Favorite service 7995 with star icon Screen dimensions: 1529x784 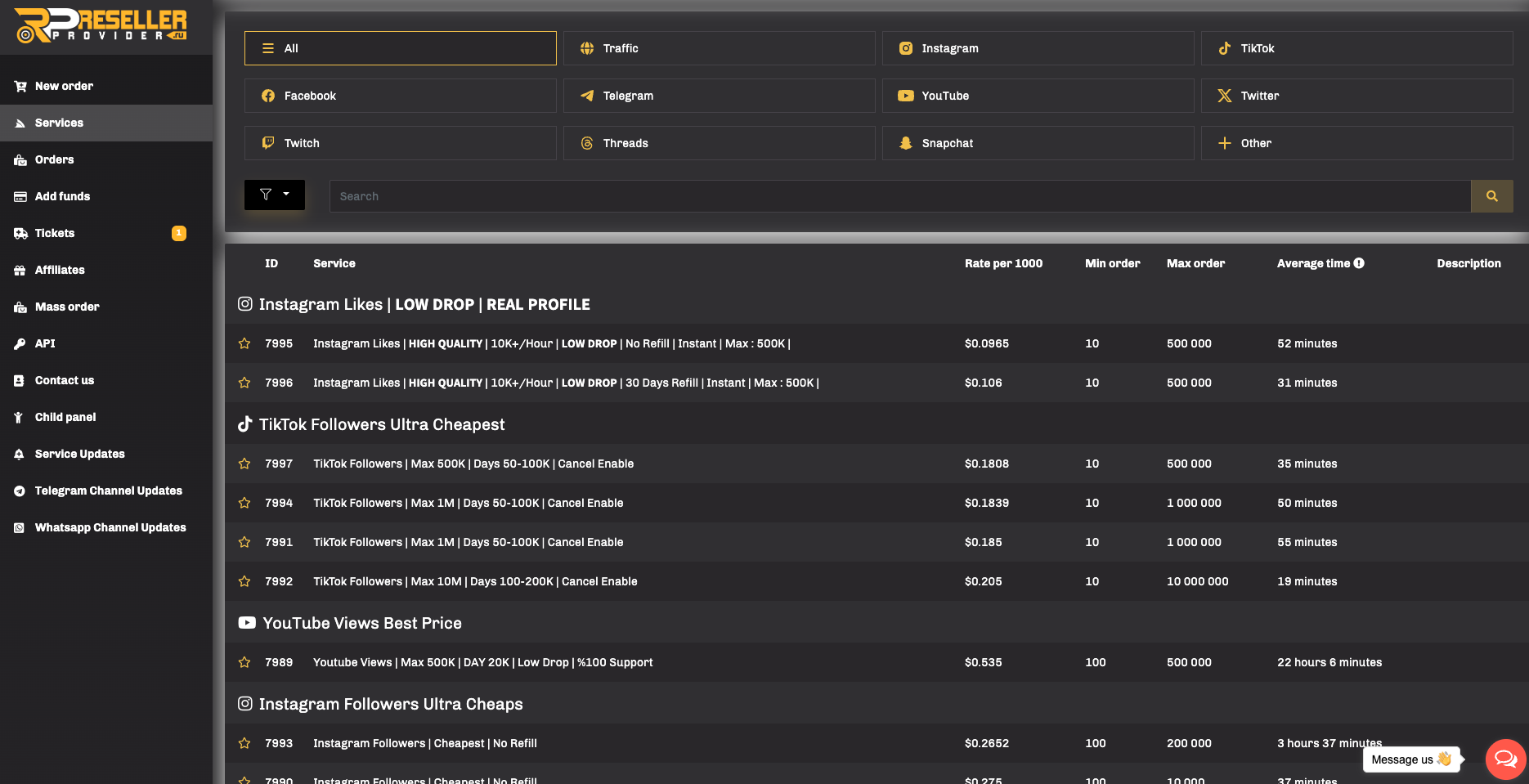[244, 343]
